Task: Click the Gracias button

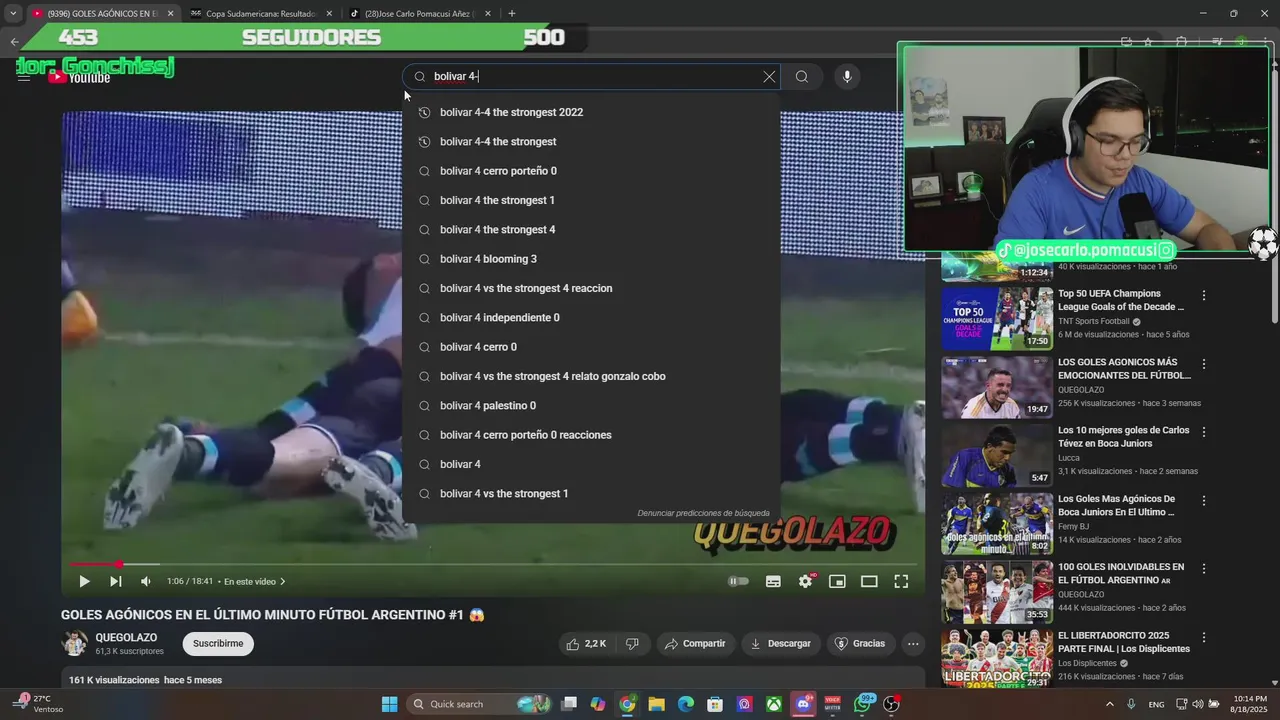Action: pos(860,644)
